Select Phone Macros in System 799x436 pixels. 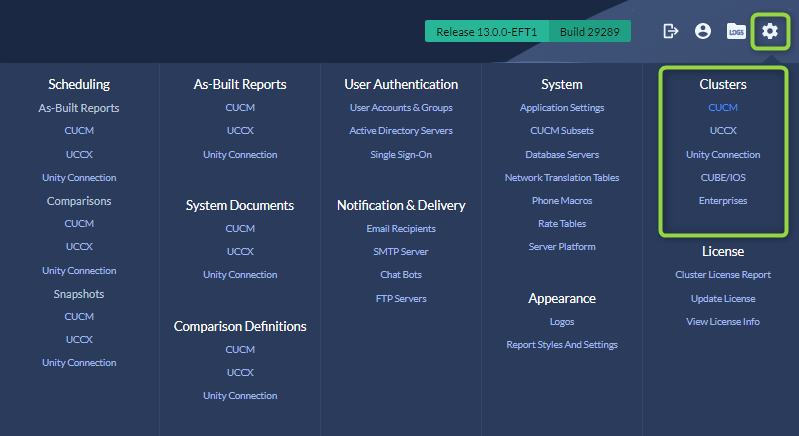click(562, 200)
